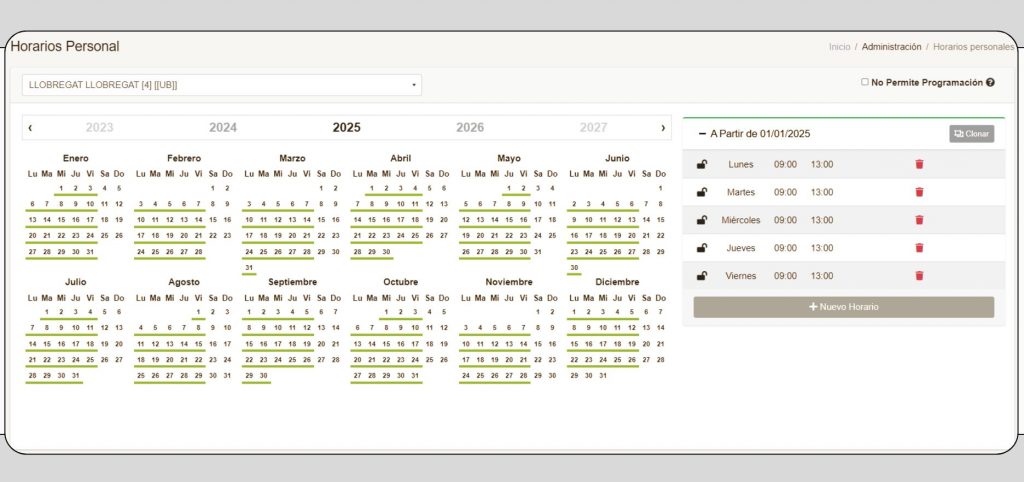Delete the Lunes schedule with trash icon

point(920,165)
